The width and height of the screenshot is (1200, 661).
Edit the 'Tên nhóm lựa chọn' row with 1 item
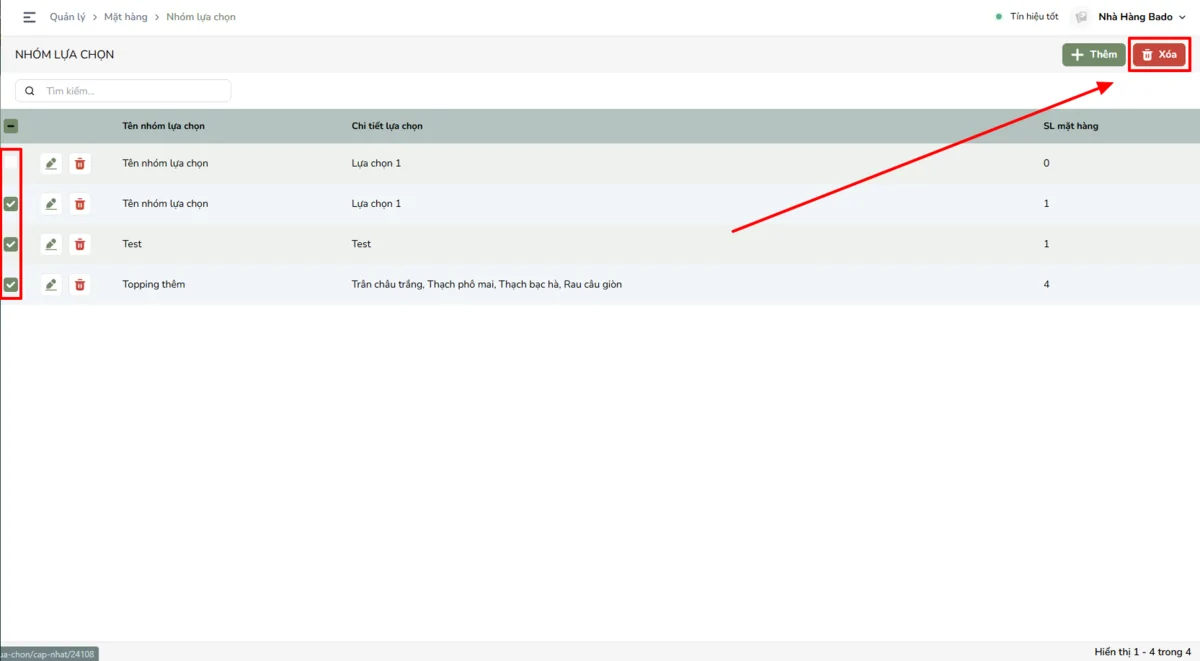tap(51, 204)
